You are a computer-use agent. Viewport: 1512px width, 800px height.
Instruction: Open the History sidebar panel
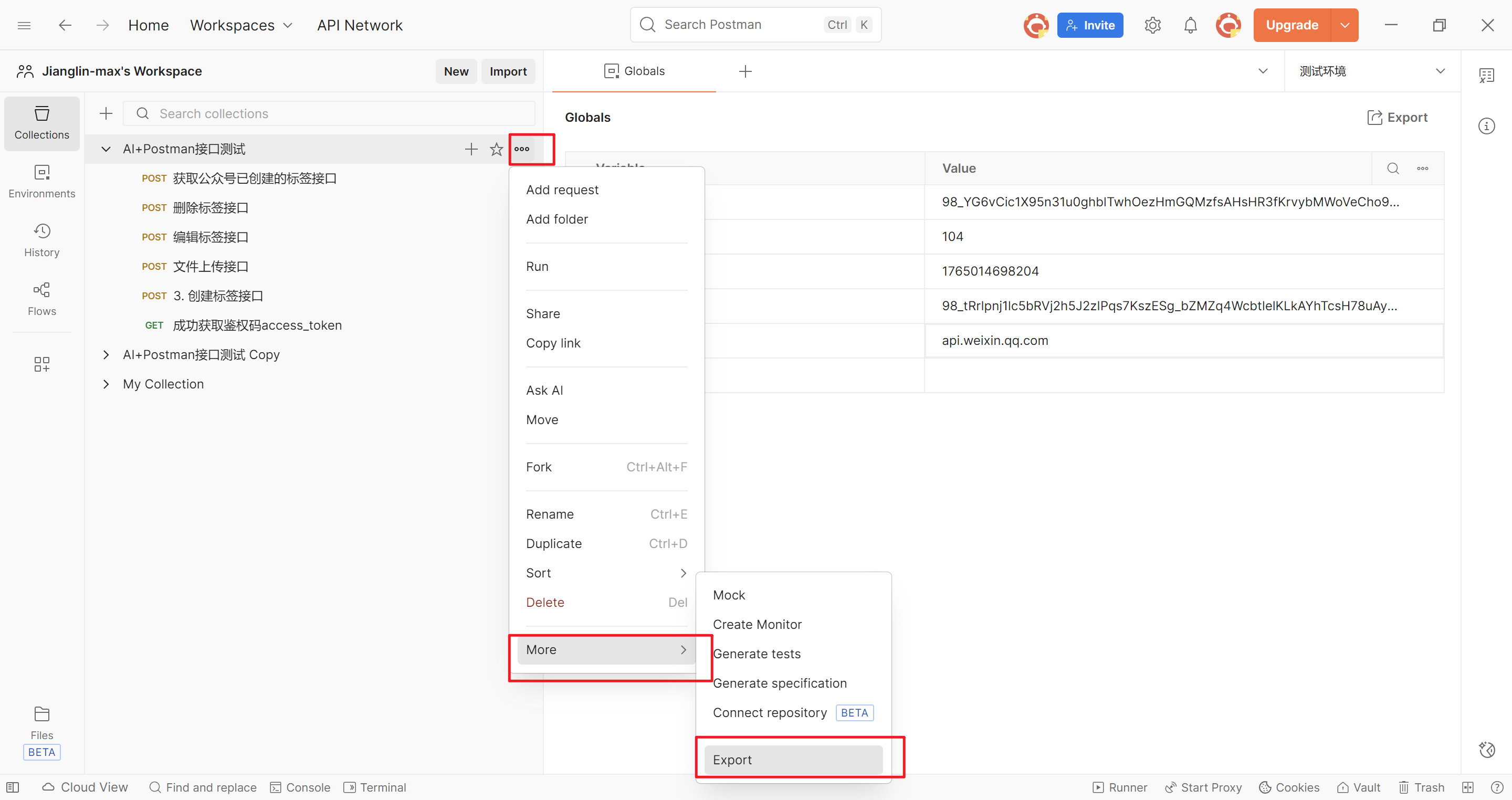(x=41, y=240)
